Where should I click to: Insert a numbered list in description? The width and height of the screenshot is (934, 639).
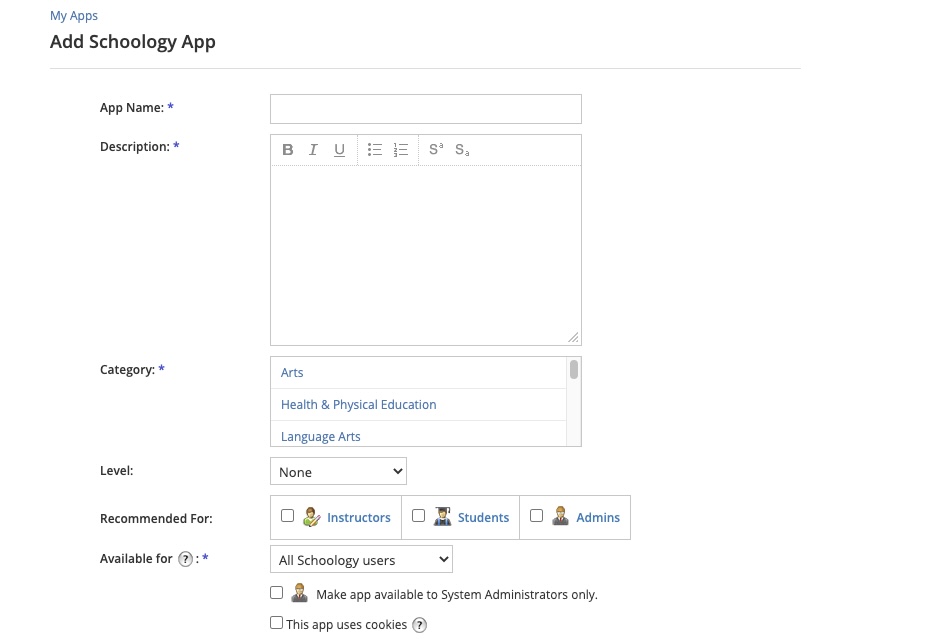pos(401,149)
